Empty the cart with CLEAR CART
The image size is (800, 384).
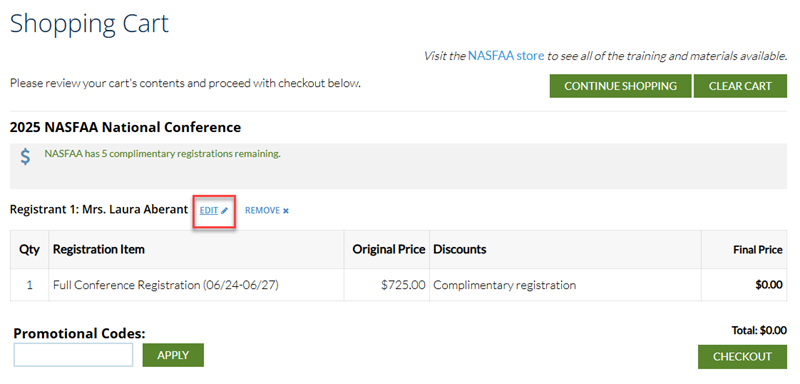pyautogui.click(x=740, y=86)
